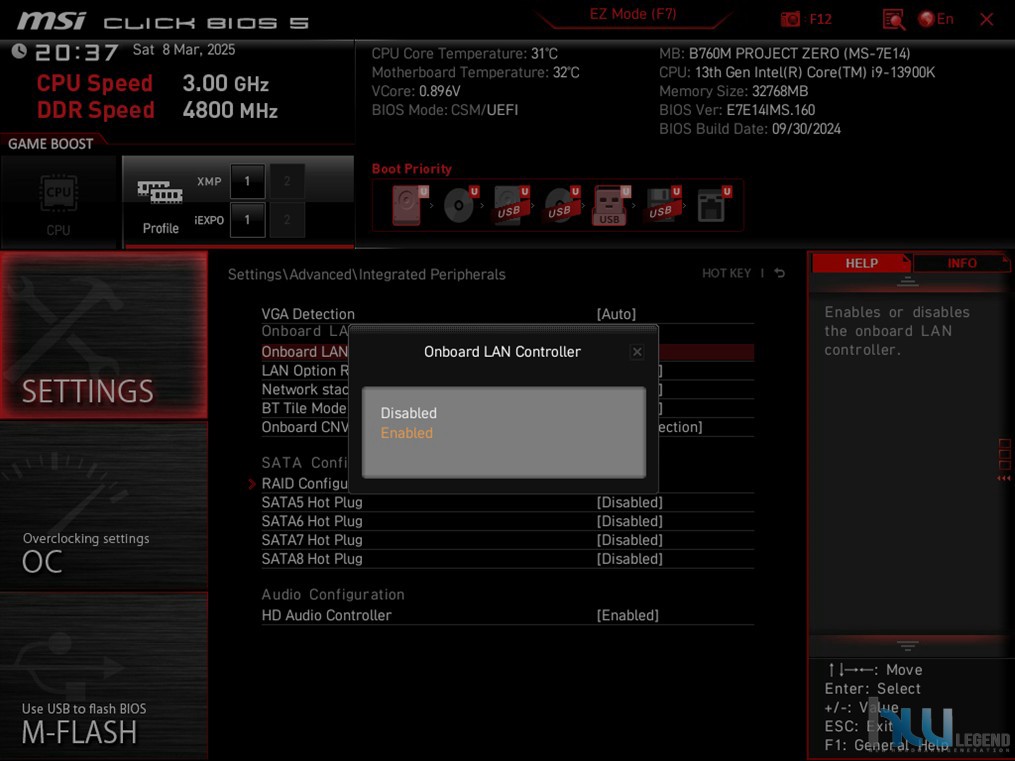Select the USB hard disk boot device icon
The image size is (1015, 761).
point(511,205)
